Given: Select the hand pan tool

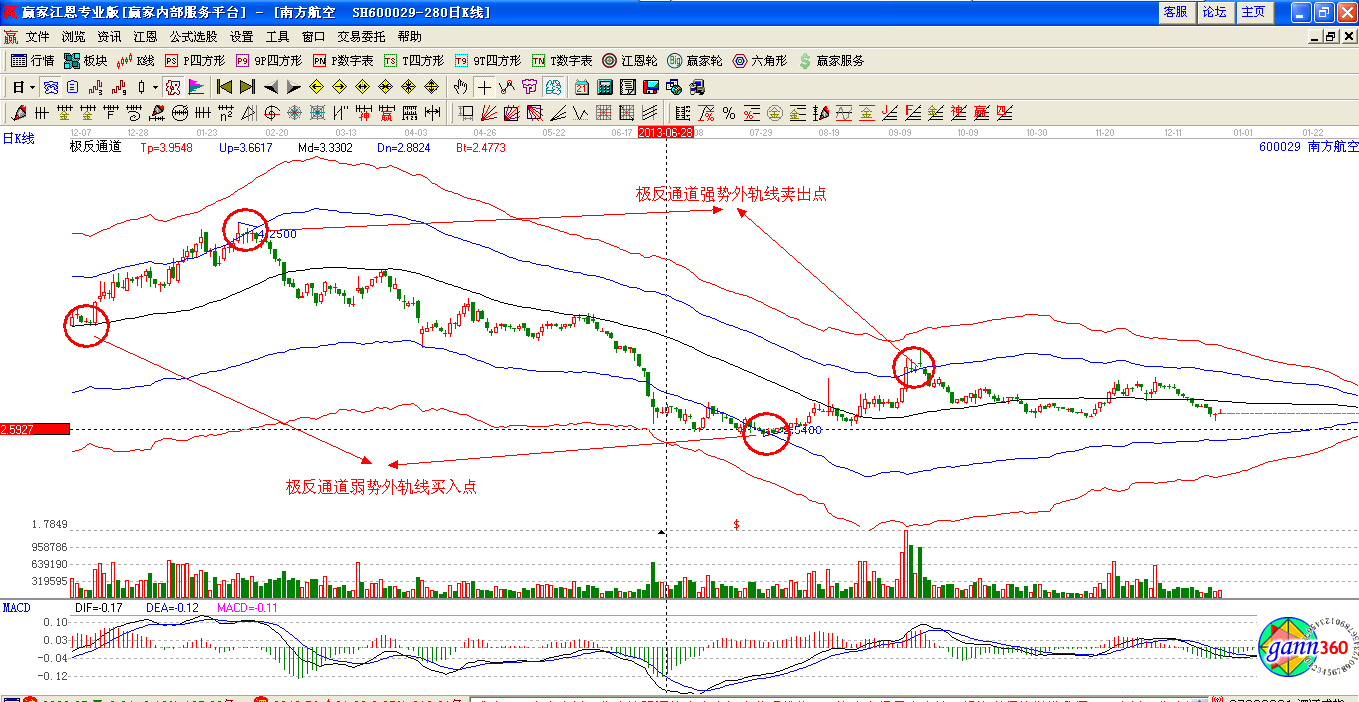Looking at the screenshot, I should pos(461,87).
